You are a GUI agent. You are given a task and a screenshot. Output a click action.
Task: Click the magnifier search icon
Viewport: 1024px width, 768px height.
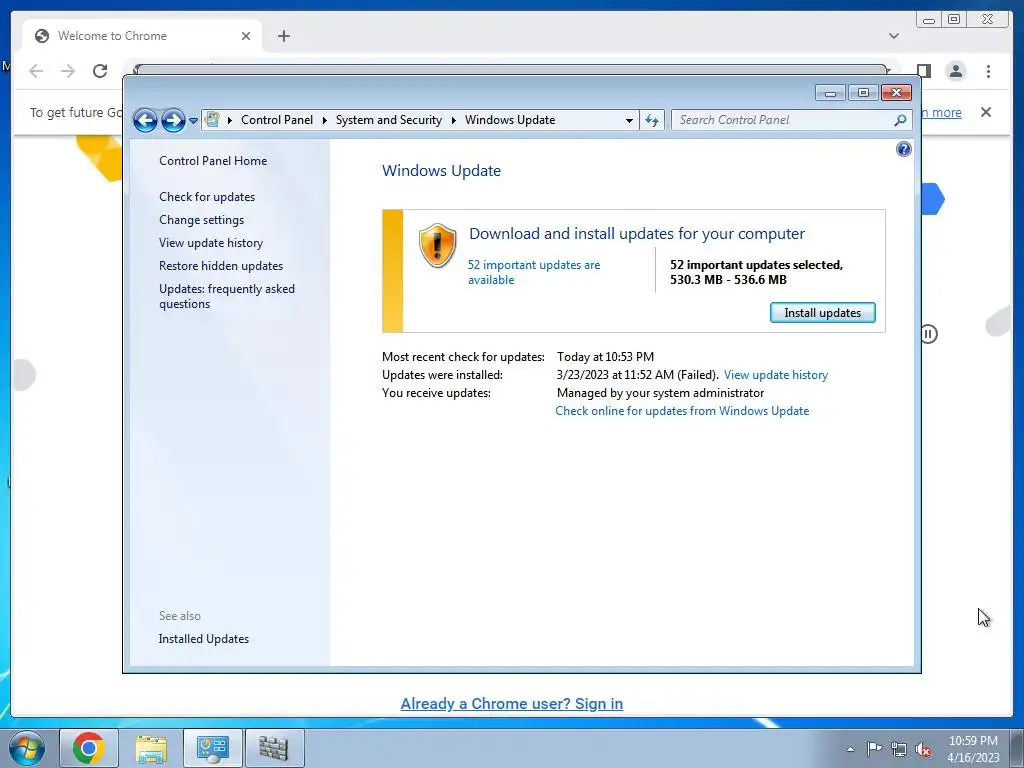(900, 120)
